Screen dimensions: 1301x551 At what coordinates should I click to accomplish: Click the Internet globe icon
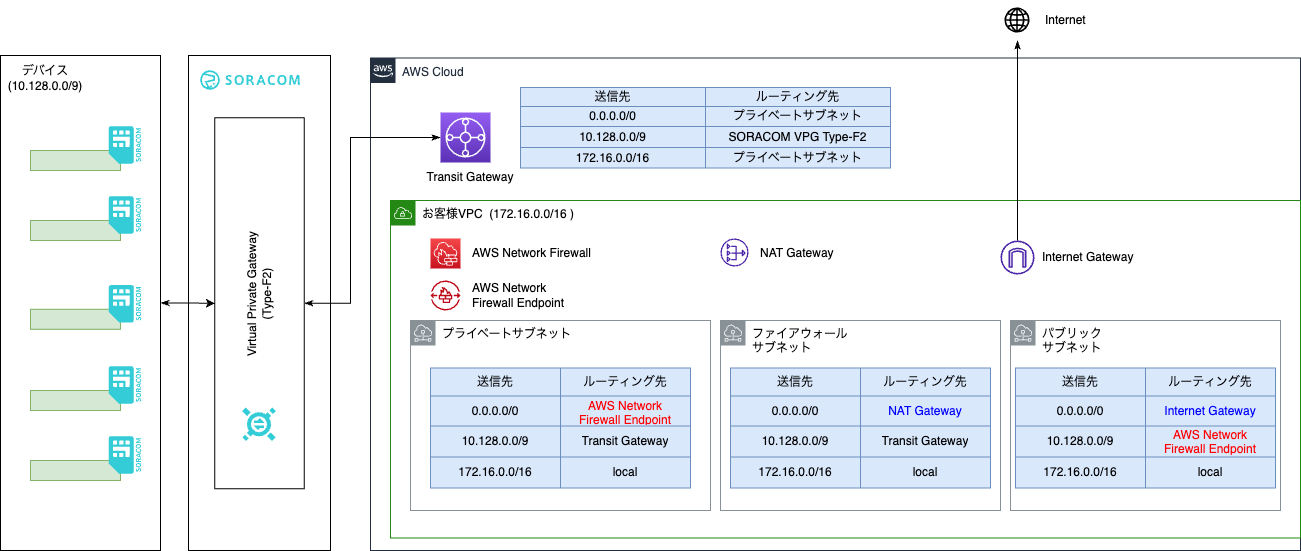coord(1016,20)
